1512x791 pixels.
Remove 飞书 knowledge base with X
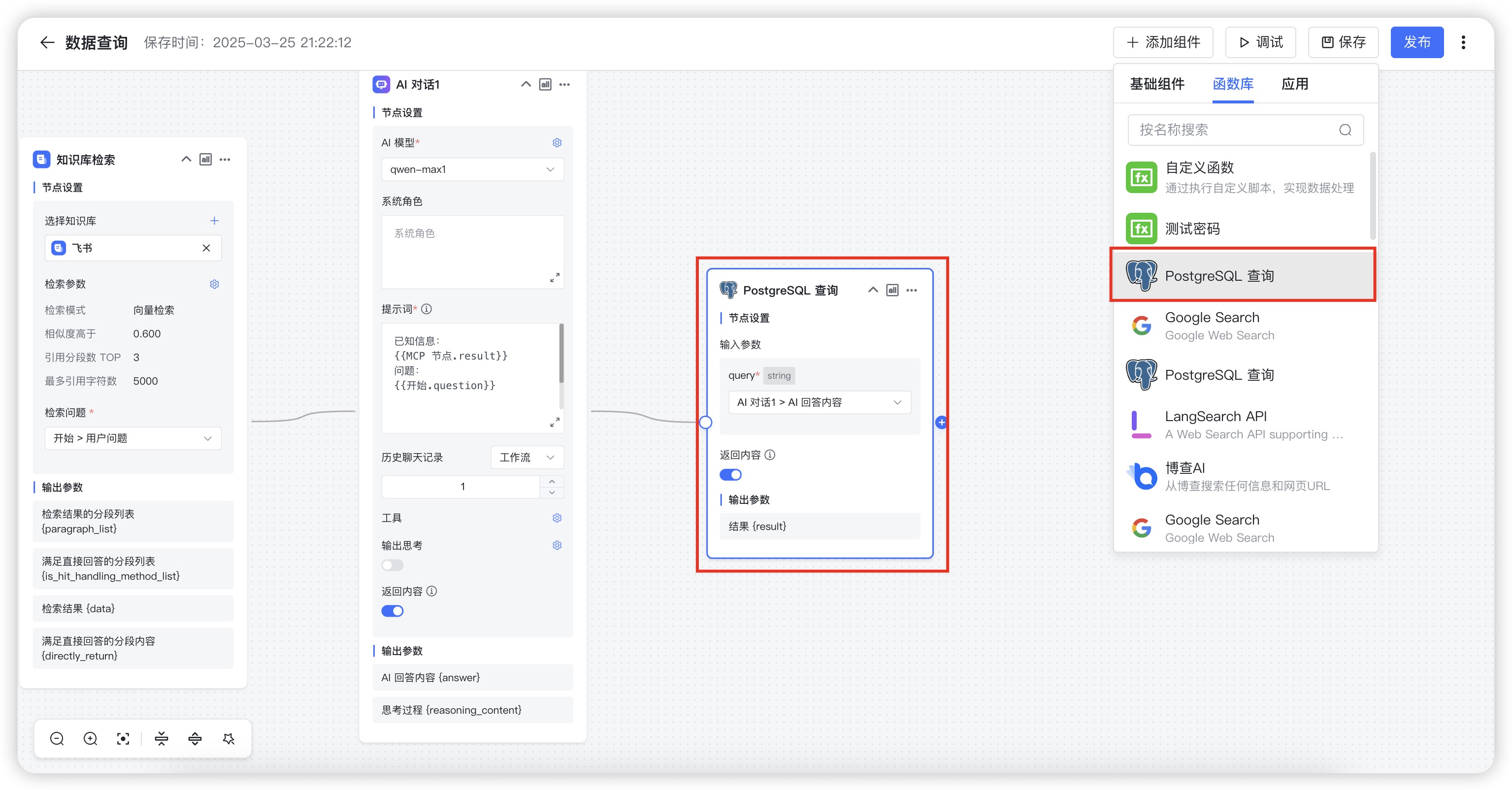206,248
